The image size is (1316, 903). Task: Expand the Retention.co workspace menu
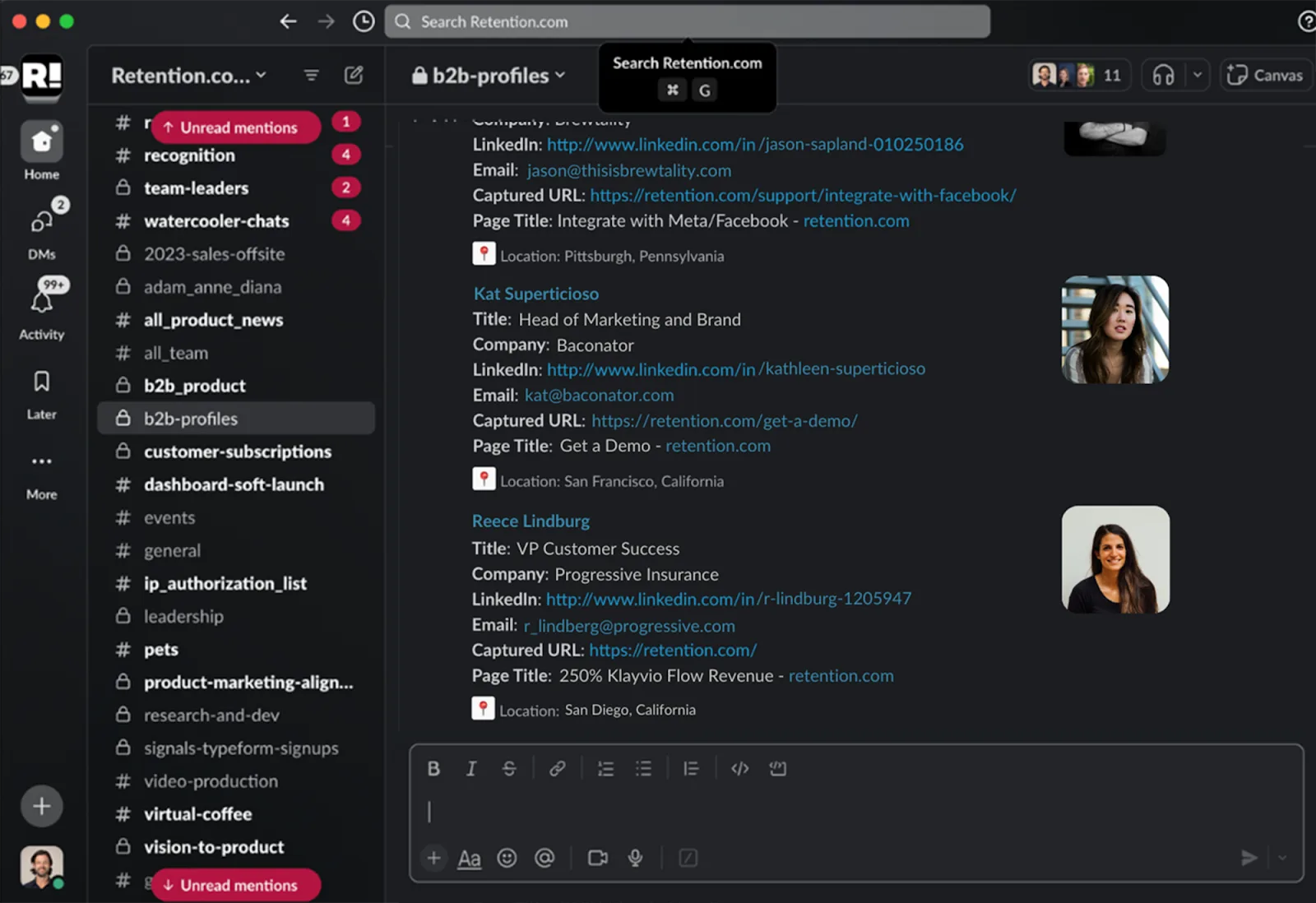point(189,76)
